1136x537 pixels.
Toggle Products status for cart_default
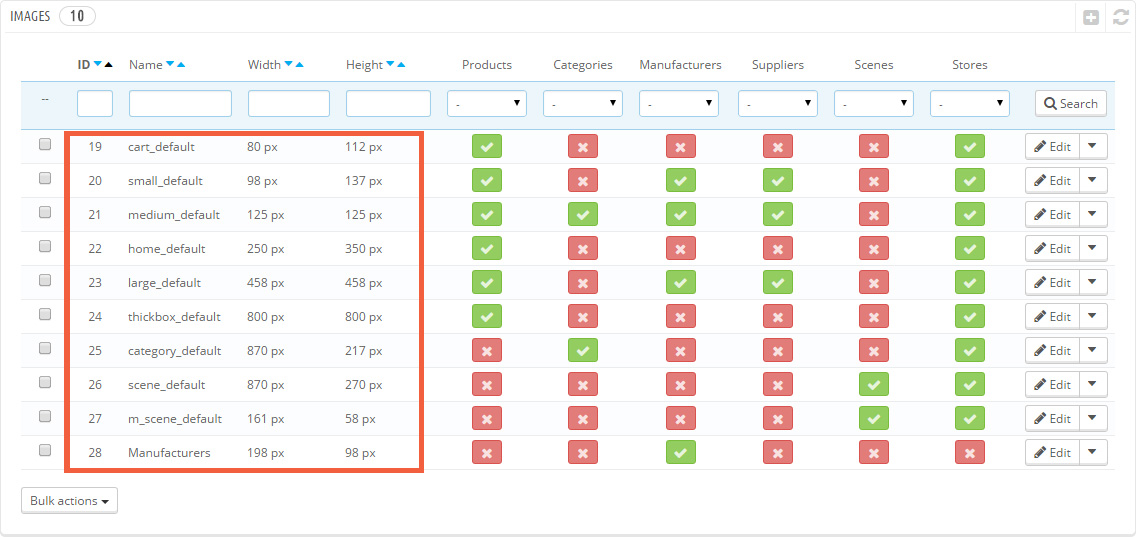coord(487,146)
